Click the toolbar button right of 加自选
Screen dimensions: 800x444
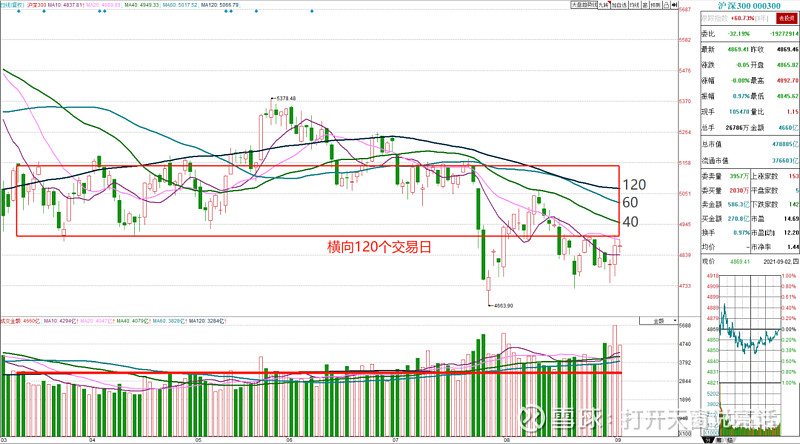(x=635, y=5)
